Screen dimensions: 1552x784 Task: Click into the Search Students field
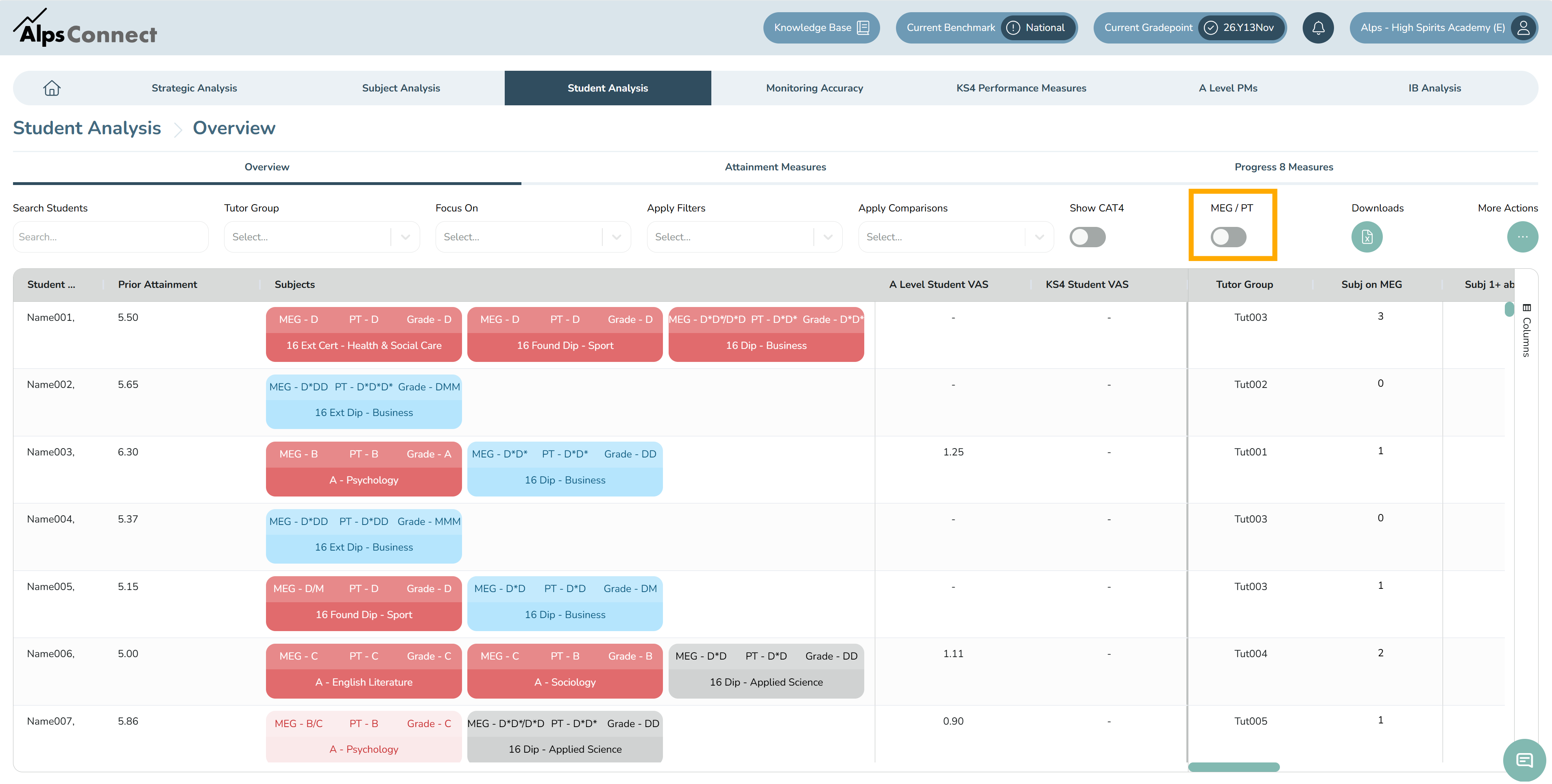point(111,237)
